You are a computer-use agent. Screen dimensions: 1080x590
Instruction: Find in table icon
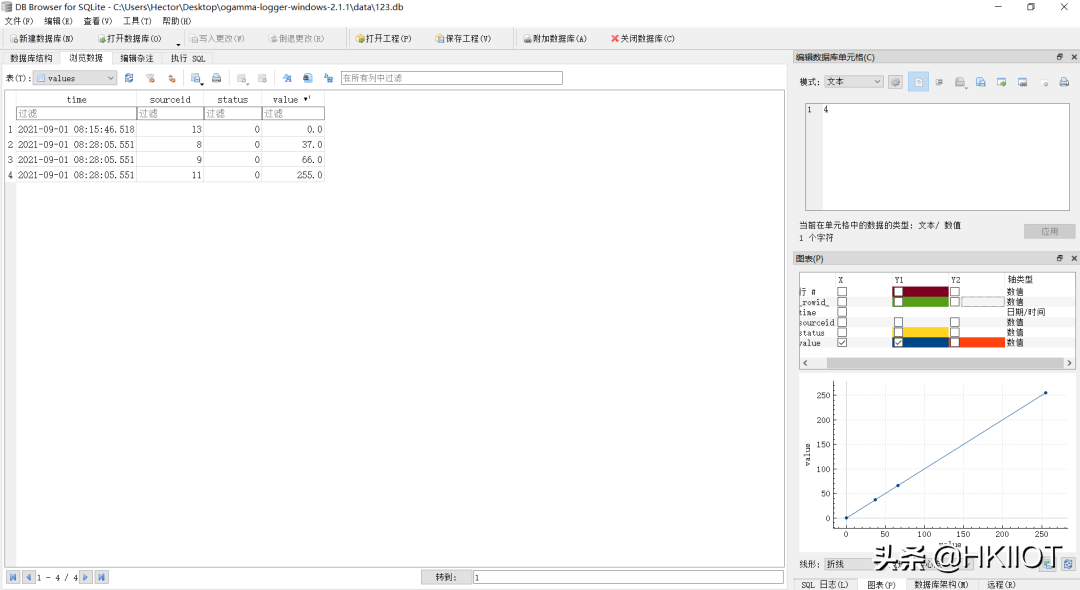pos(308,78)
